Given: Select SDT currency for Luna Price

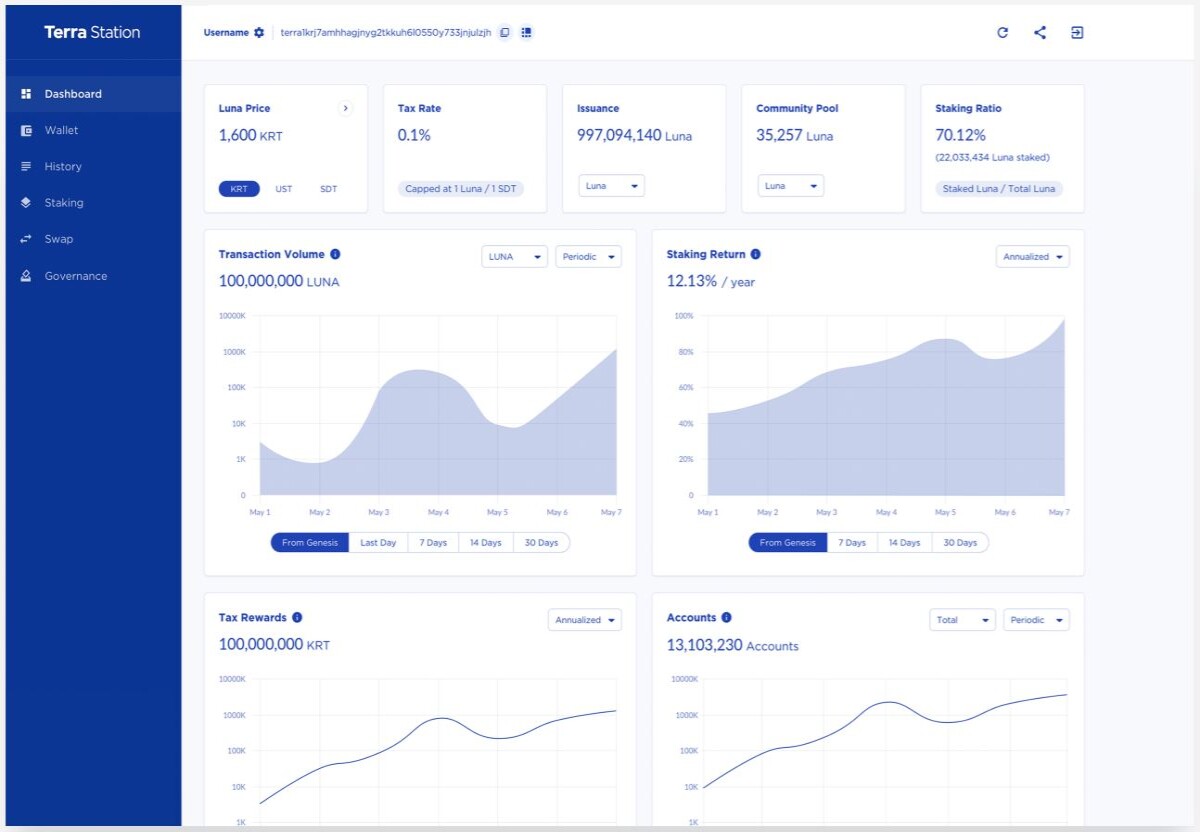Looking at the screenshot, I should [x=329, y=189].
